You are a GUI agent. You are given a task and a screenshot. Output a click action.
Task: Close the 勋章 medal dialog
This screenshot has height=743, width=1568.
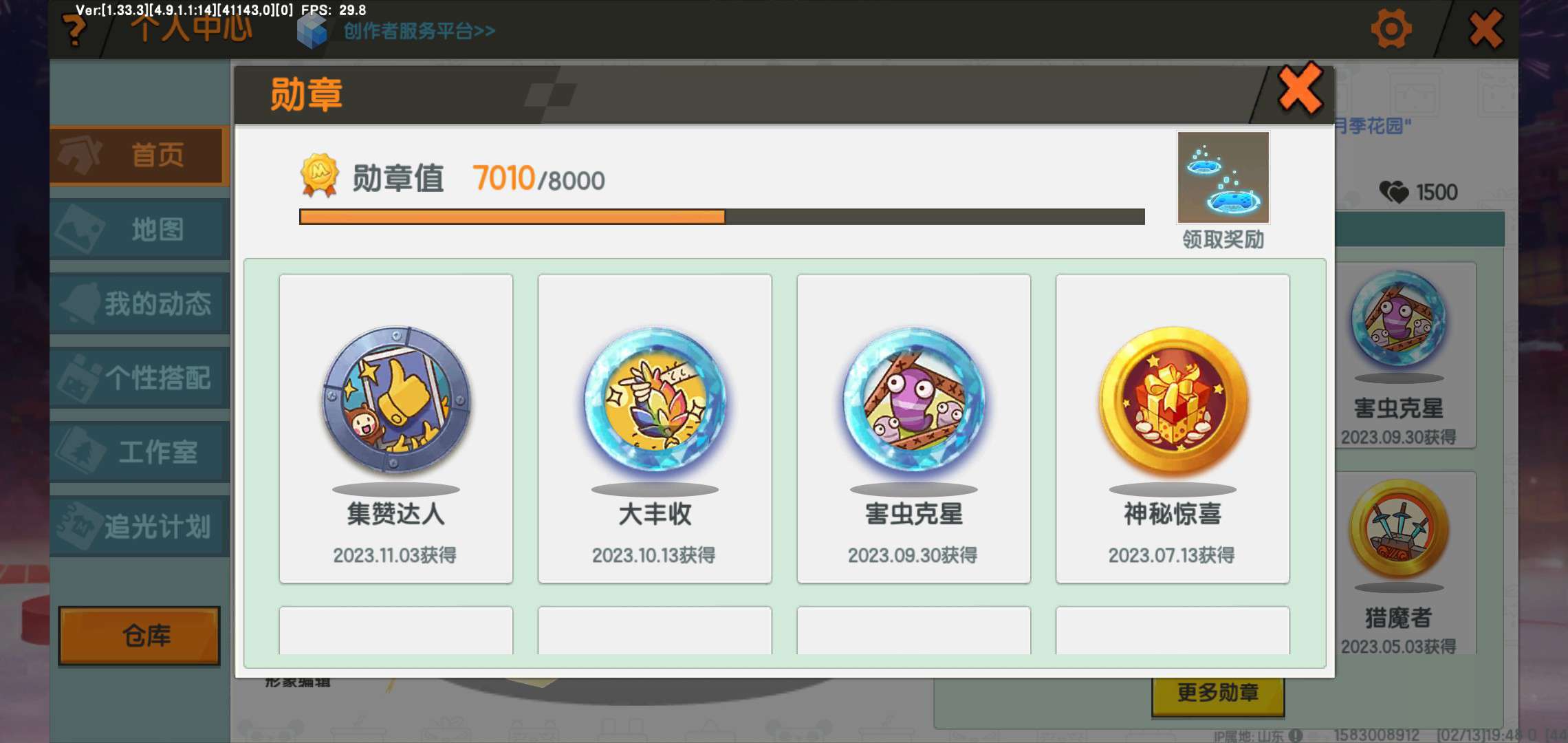pos(1300,89)
